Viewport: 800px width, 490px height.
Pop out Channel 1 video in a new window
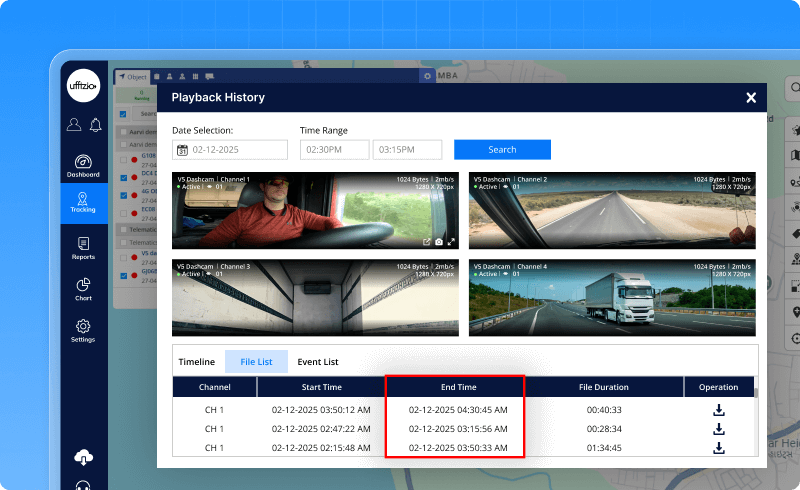click(425, 241)
